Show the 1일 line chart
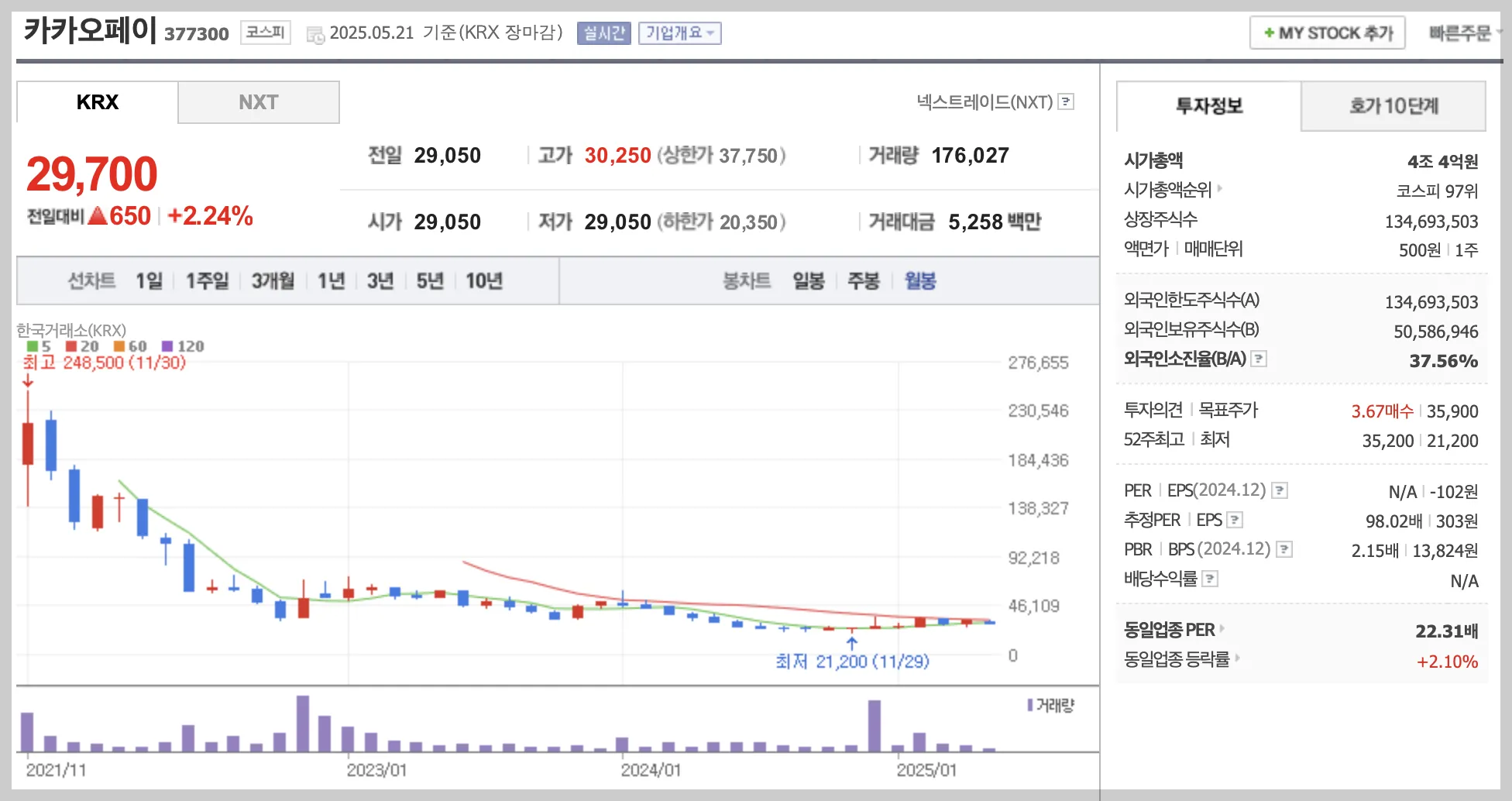The width and height of the screenshot is (1512, 801). pyautogui.click(x=149, y=280)
